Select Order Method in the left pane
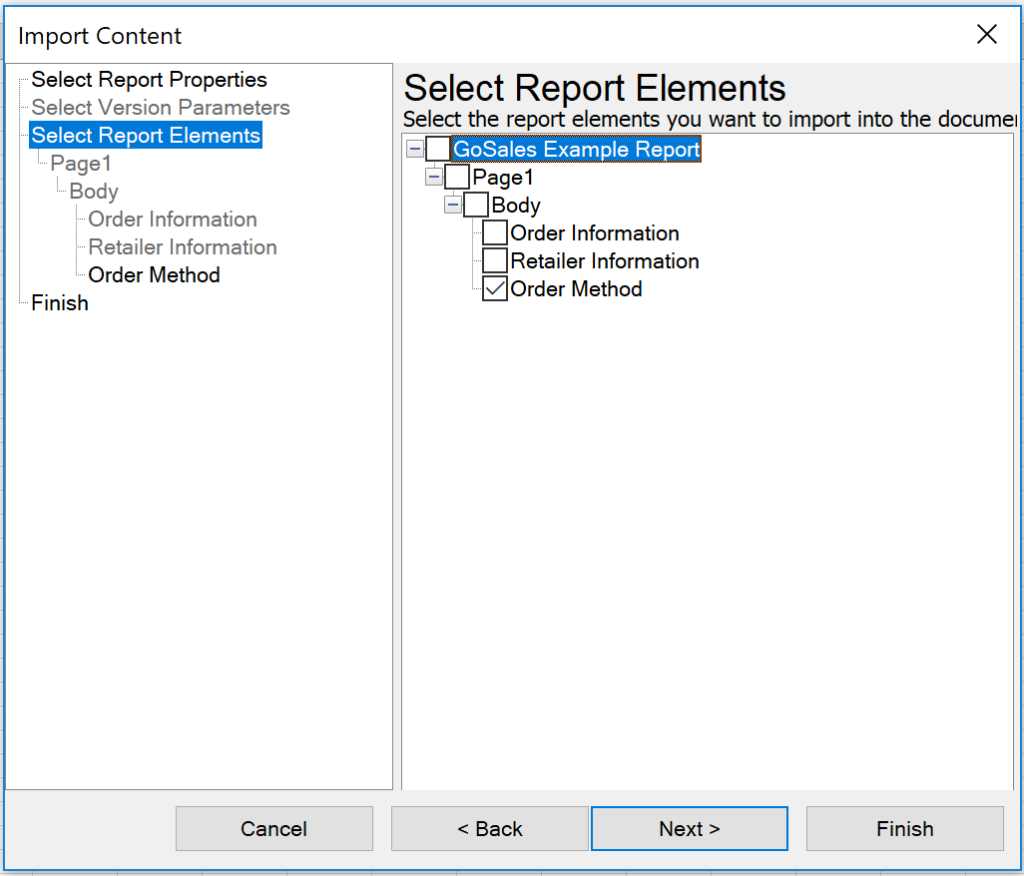Image resolution: width=1024 pixels, height=876 pixels. (x=152, y=274)
